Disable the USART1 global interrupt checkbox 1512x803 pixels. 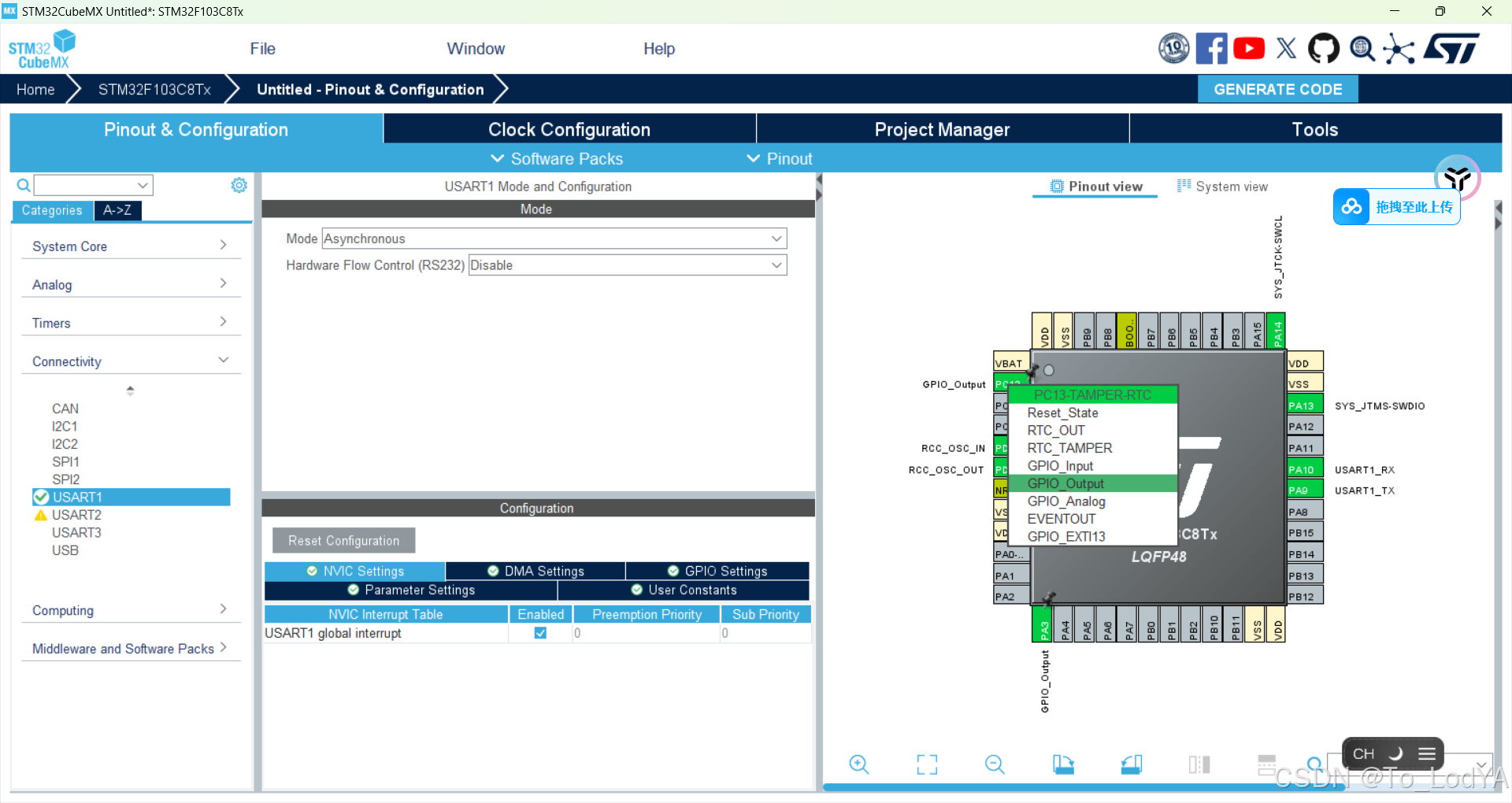(540, 633)
